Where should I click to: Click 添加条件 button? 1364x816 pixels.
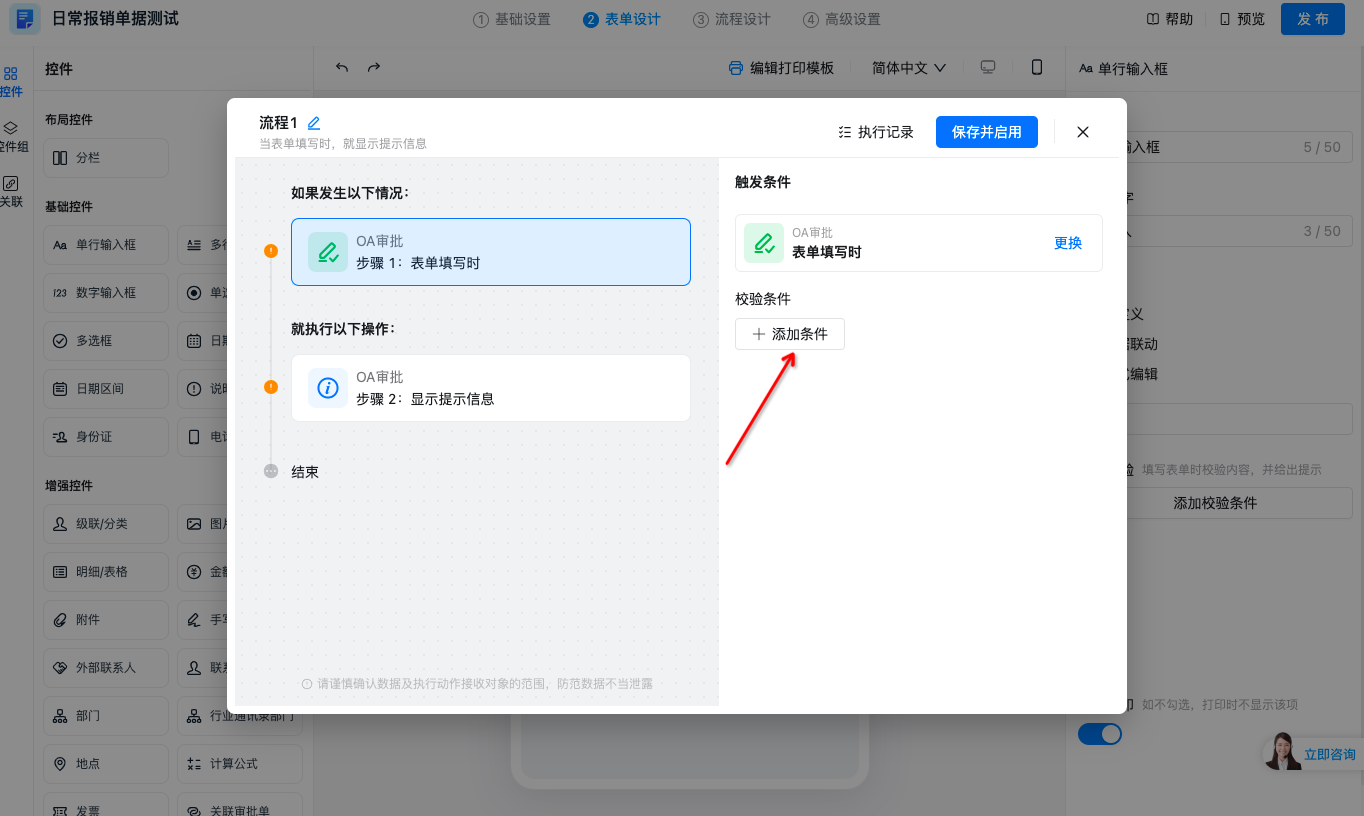[x=789, y=334]
